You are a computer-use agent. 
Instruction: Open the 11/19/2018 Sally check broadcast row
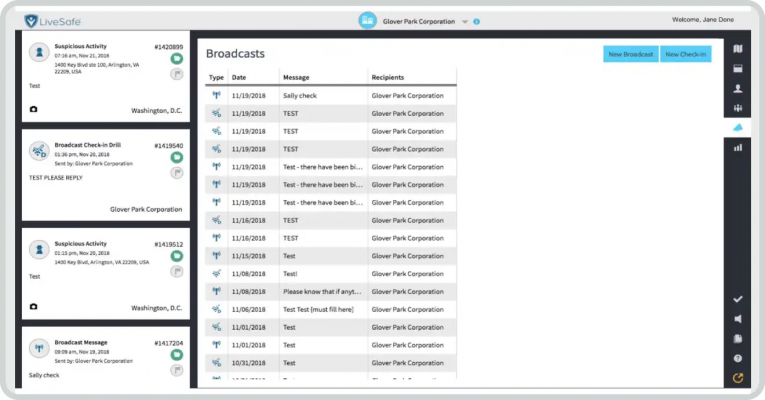coord(330,95)
